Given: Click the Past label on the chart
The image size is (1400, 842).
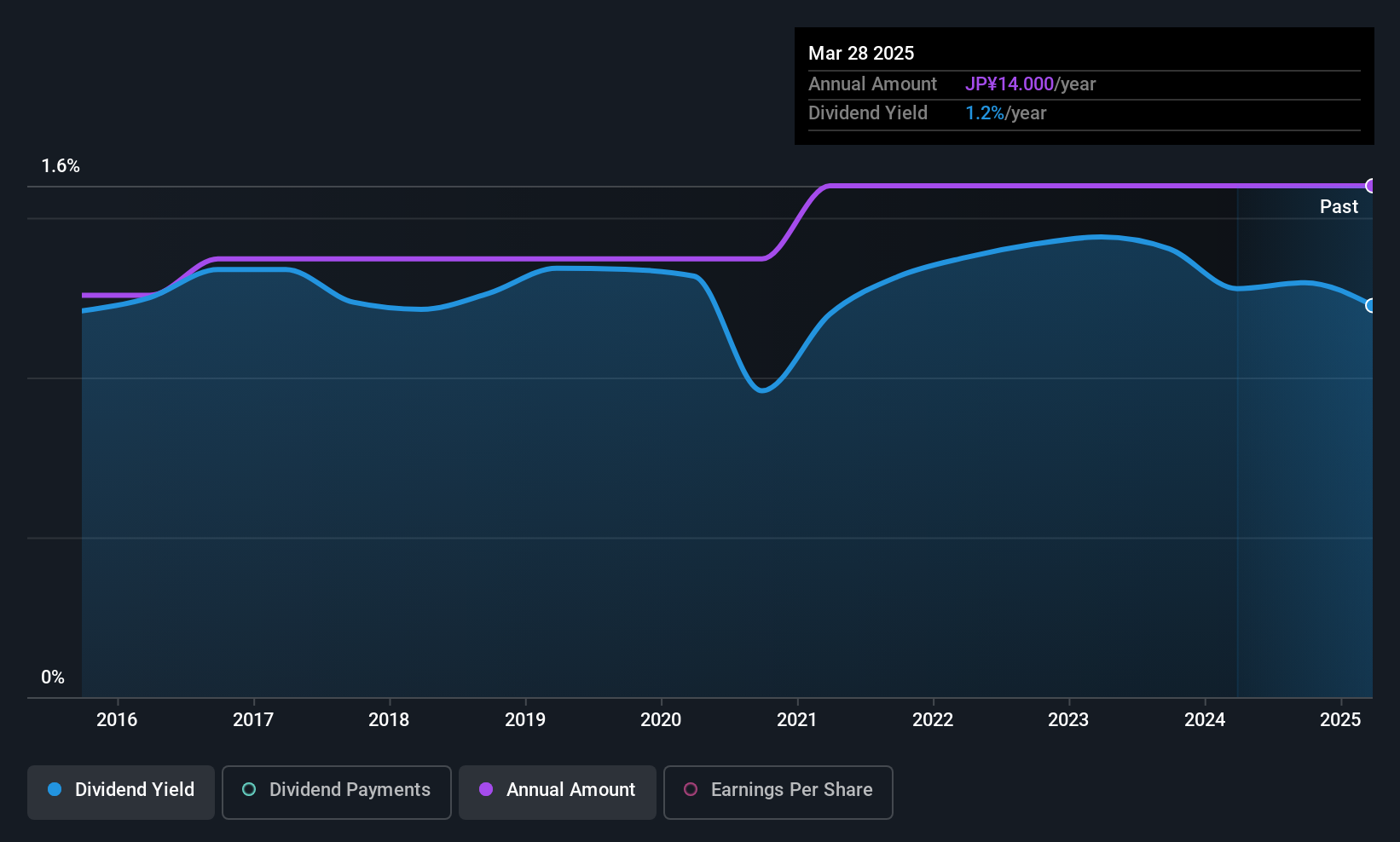Looking at the screenshot, I should pyautogui.click(x=1339, y=206).
